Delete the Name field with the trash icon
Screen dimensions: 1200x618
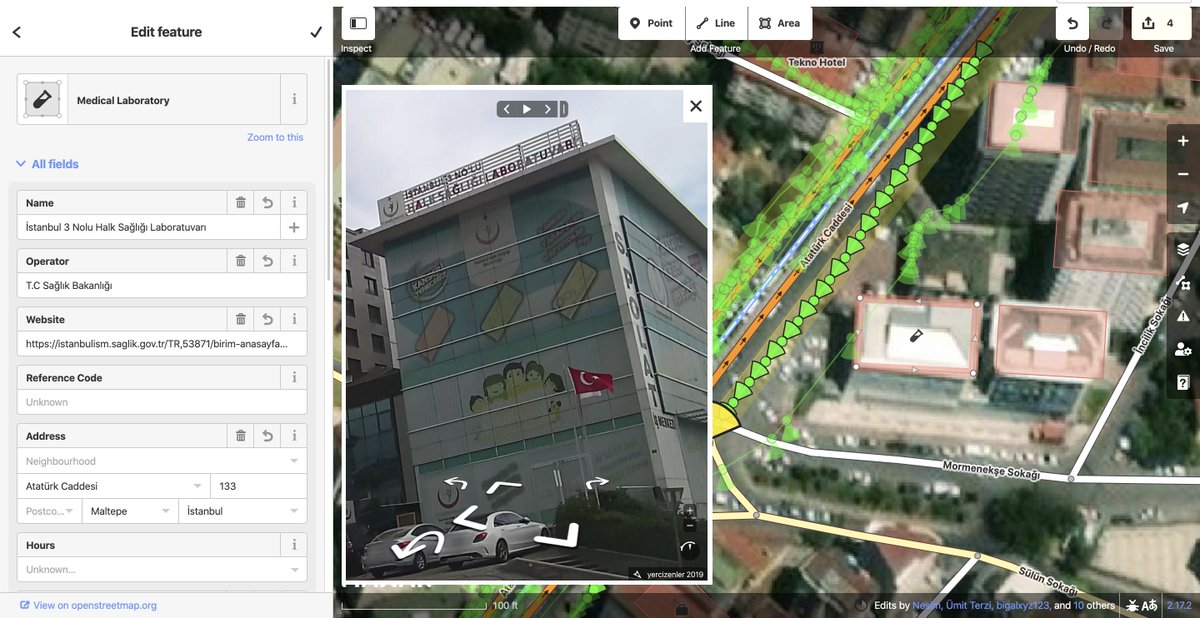[240, 202]
